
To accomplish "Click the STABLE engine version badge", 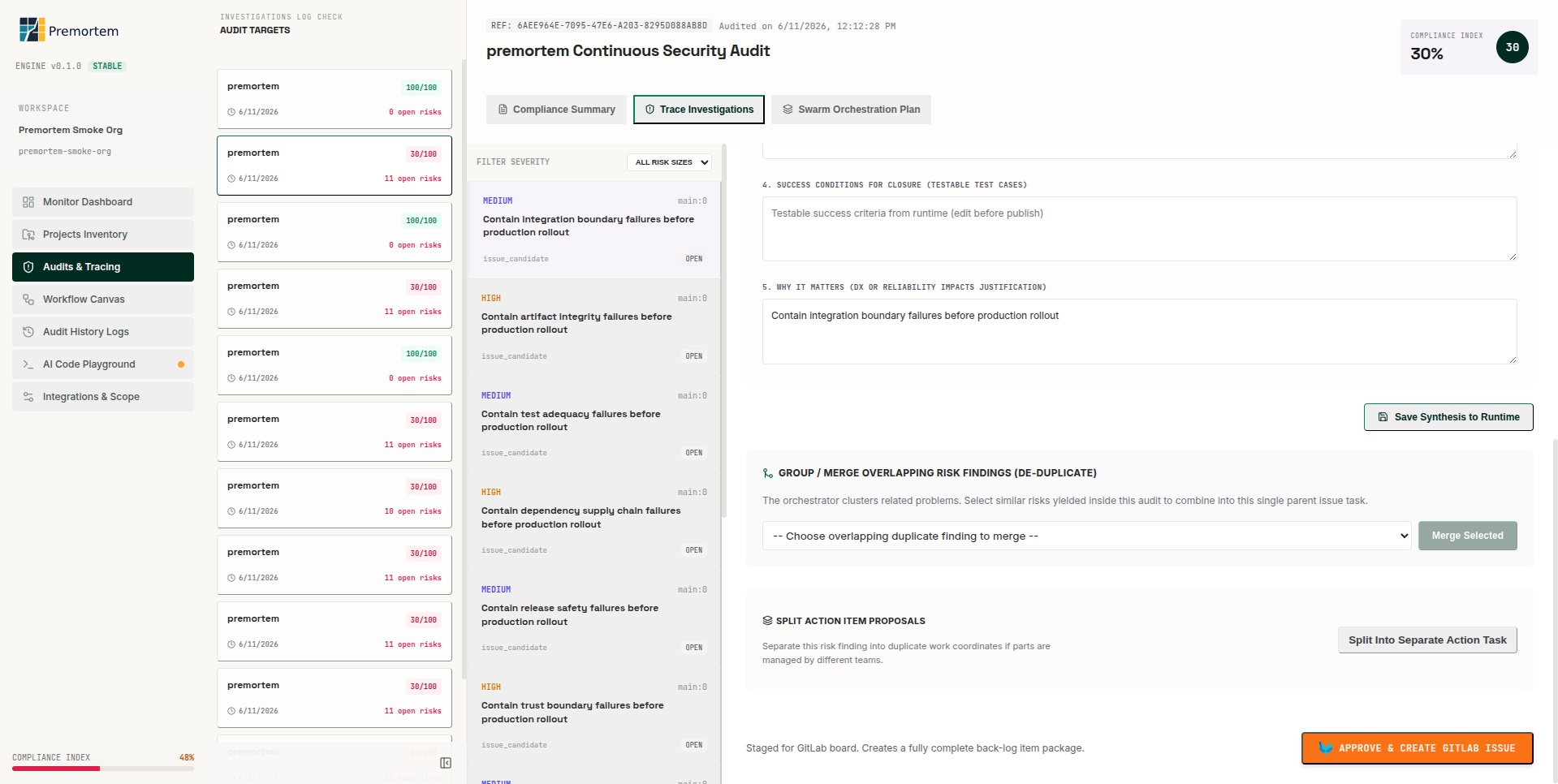I will coord(107,67).
